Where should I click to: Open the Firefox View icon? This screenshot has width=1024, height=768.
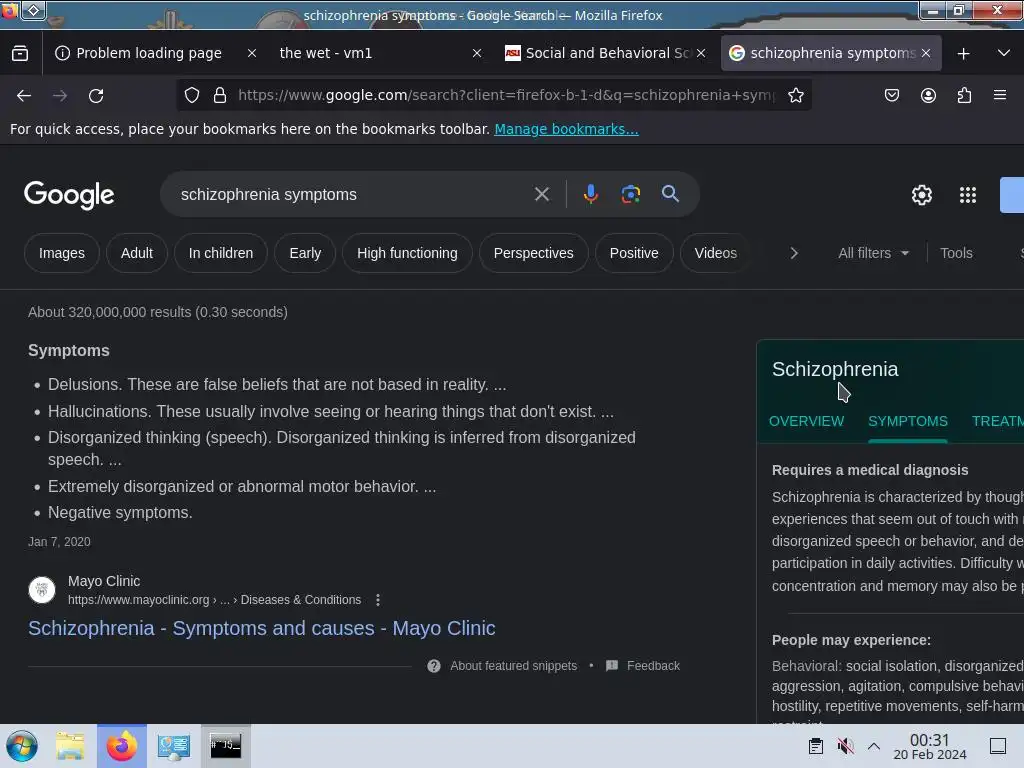click(20, 53)
